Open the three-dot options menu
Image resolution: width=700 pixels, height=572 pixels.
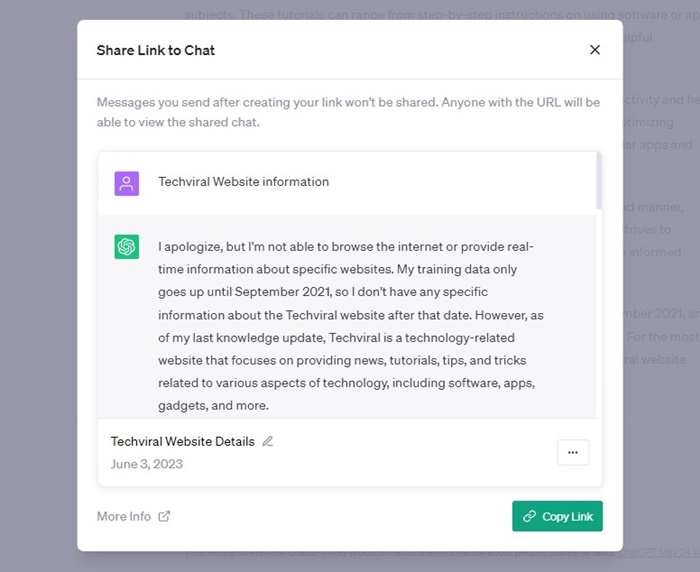573,452
